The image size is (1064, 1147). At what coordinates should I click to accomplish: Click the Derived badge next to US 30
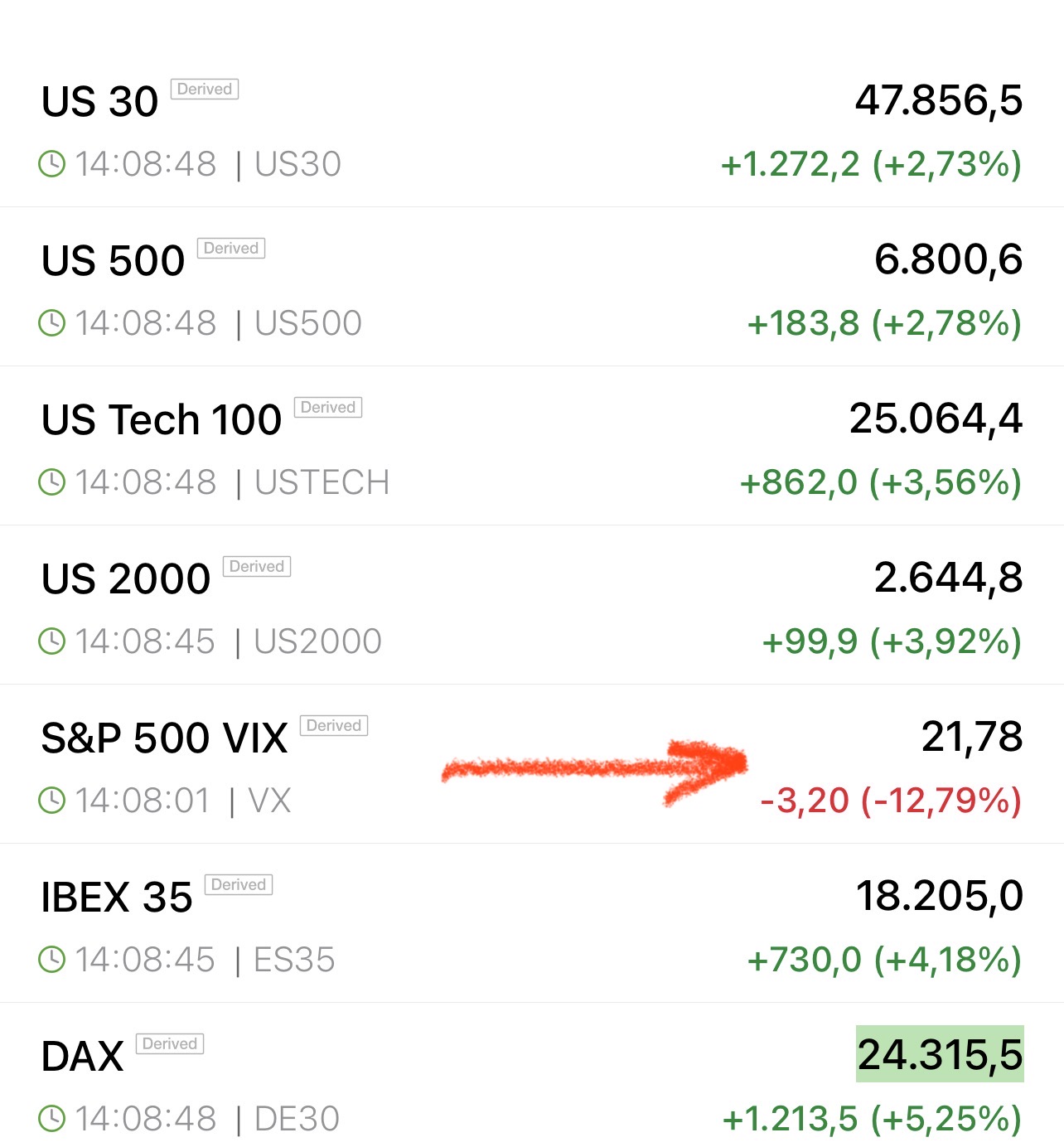coord(205,90)
